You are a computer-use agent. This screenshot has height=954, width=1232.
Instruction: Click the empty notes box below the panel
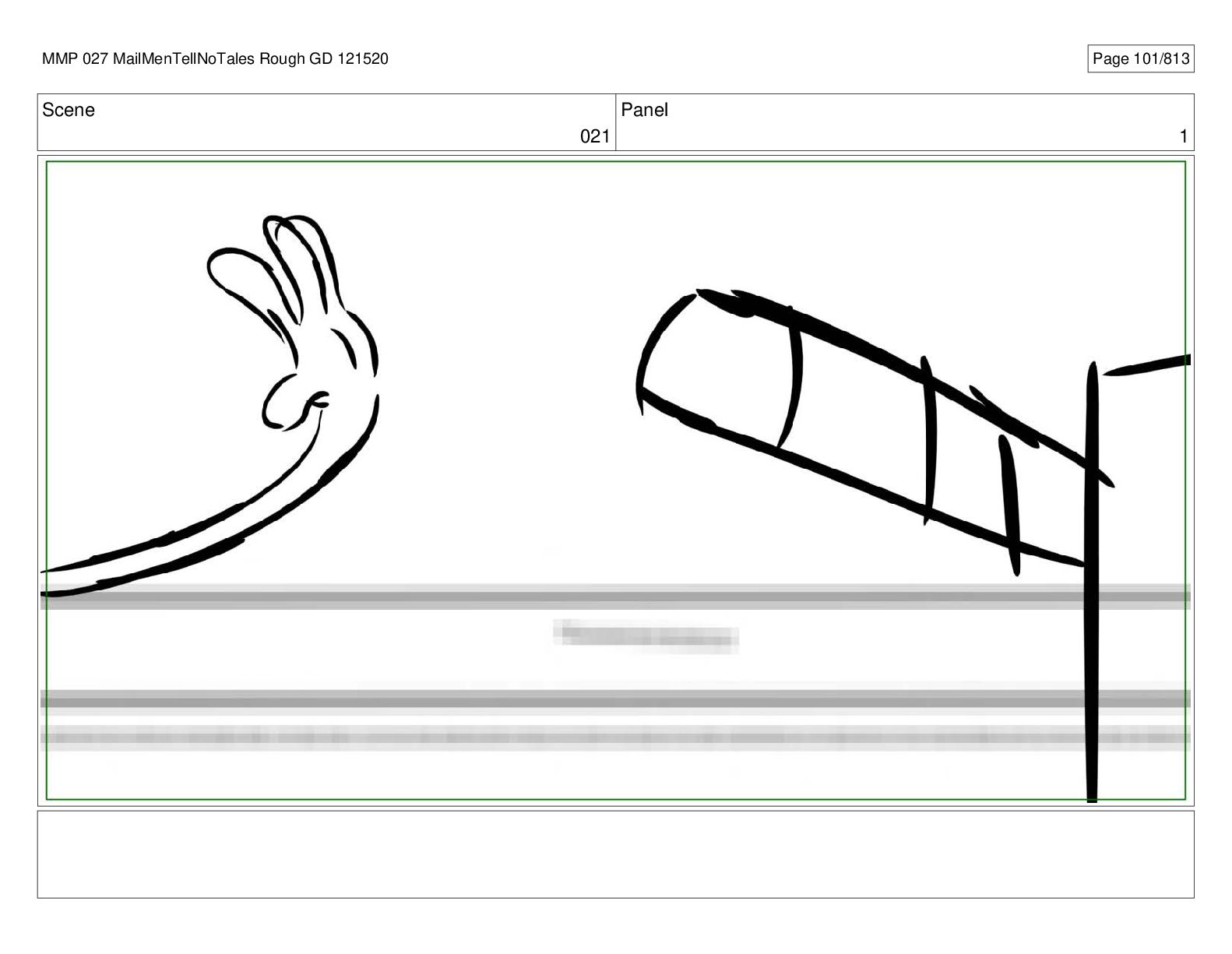coord(615,854)
